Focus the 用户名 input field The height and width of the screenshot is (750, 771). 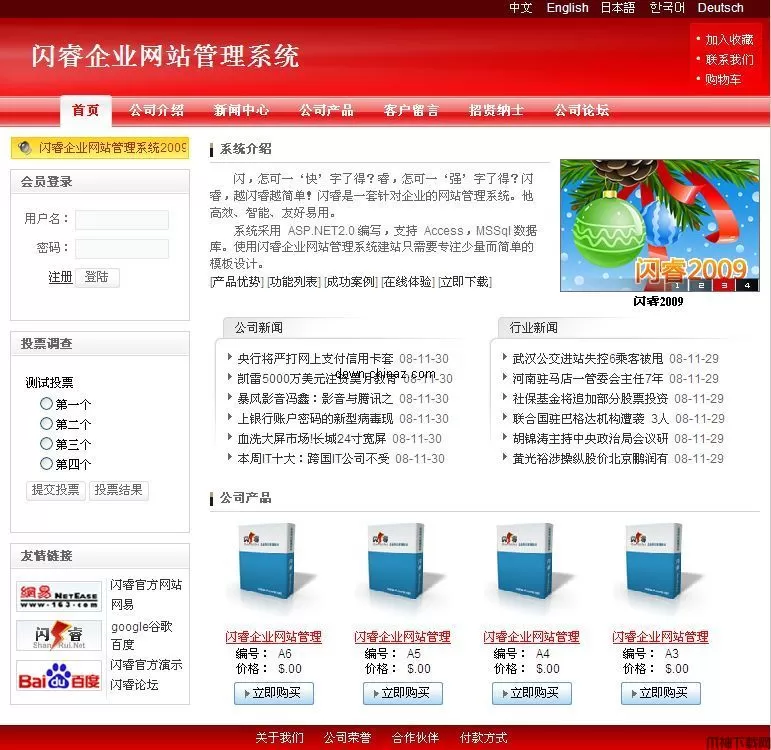pos(122,219)
